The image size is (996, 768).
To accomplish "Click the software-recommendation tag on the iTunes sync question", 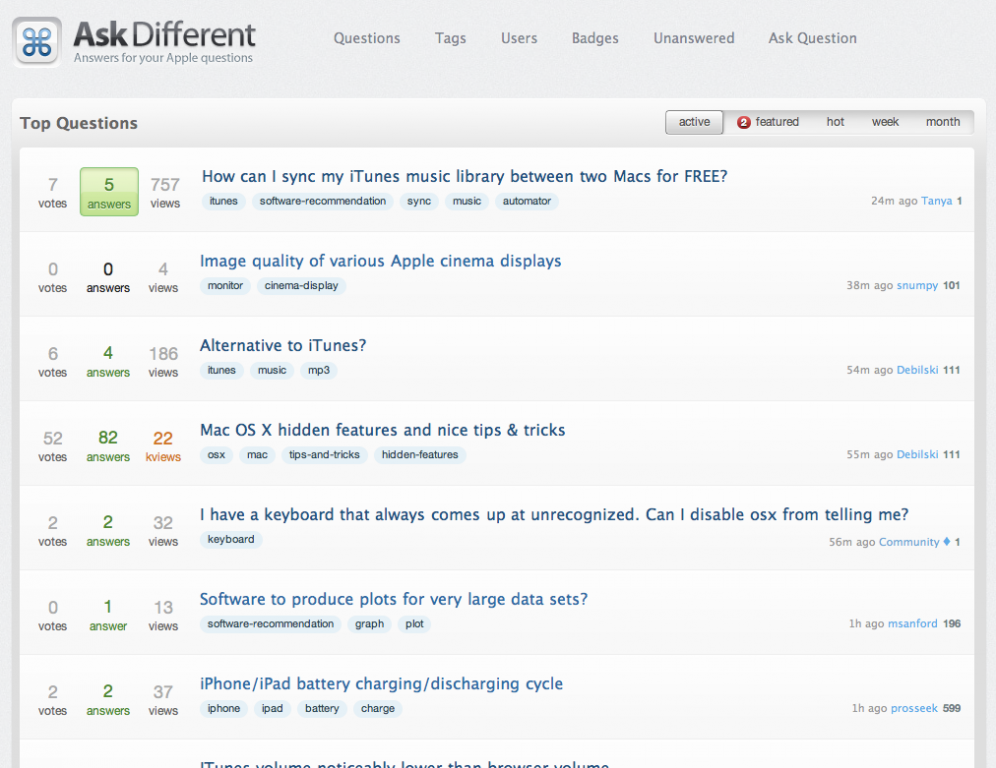I will (323, 201).
